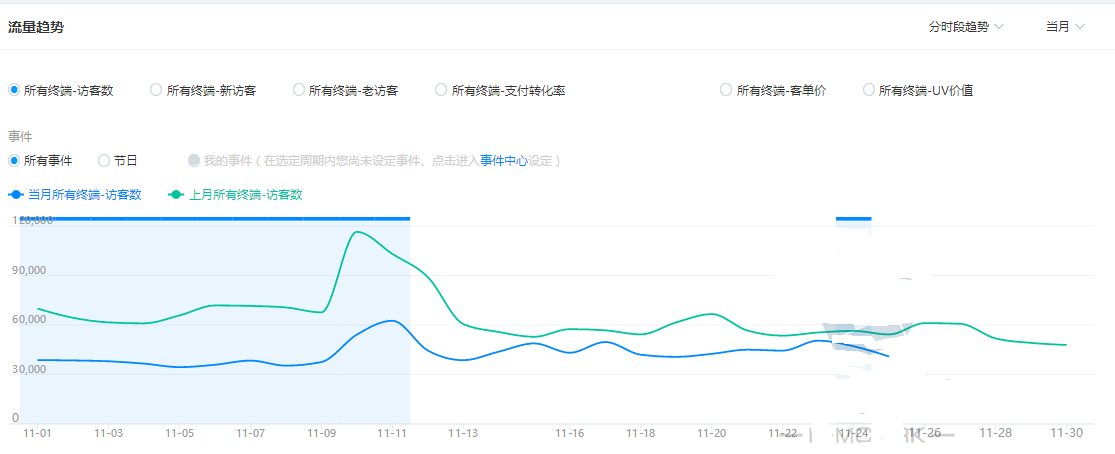Open the 事件中心 link
The height and width of the screenshot is (454, 1115).
[x=503, y=160]
